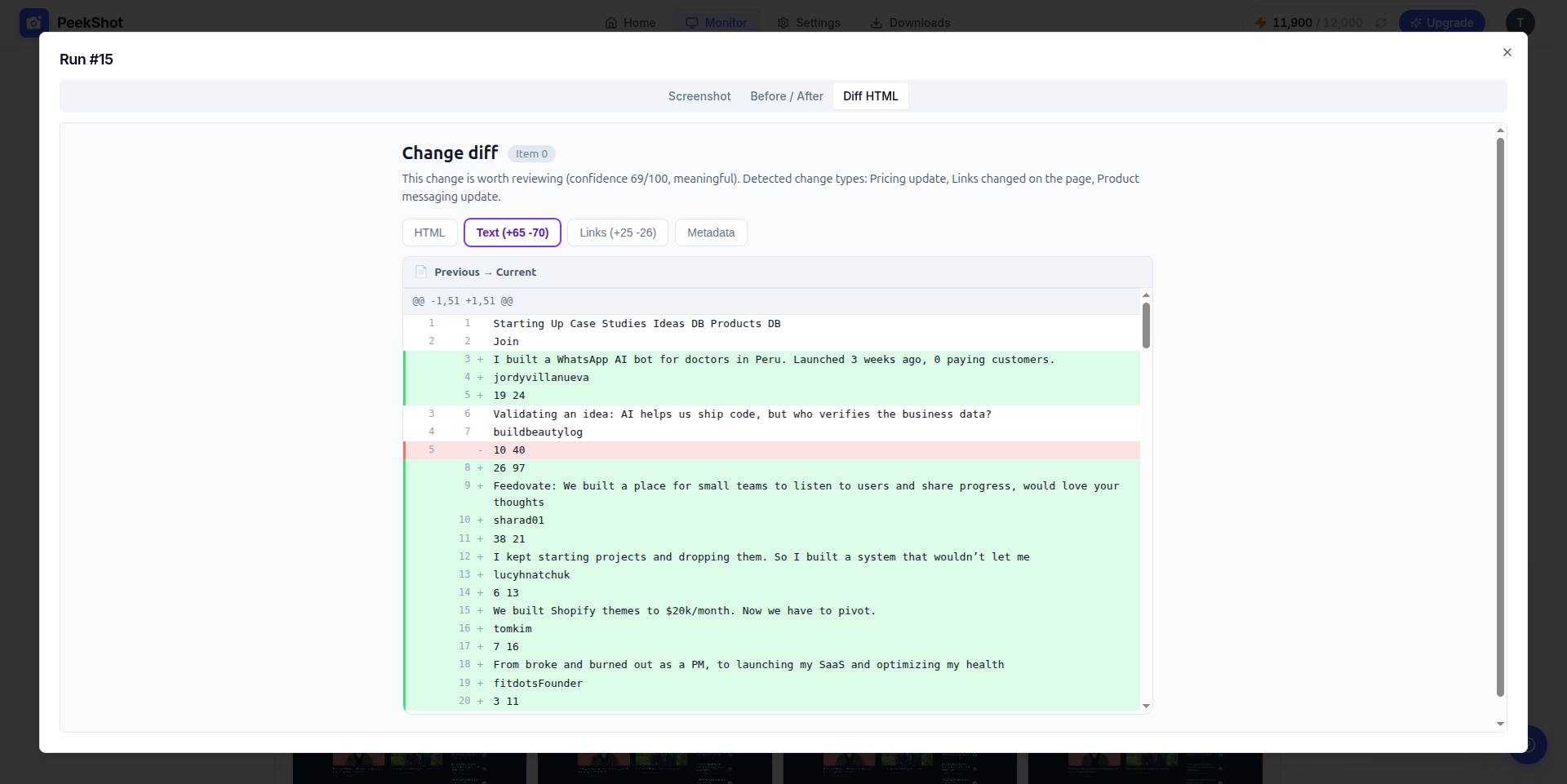The height and width of the screenshot is (784, 1567).
Task: Click the dialog content scroll-down arrow
Action: (1500, 724)
